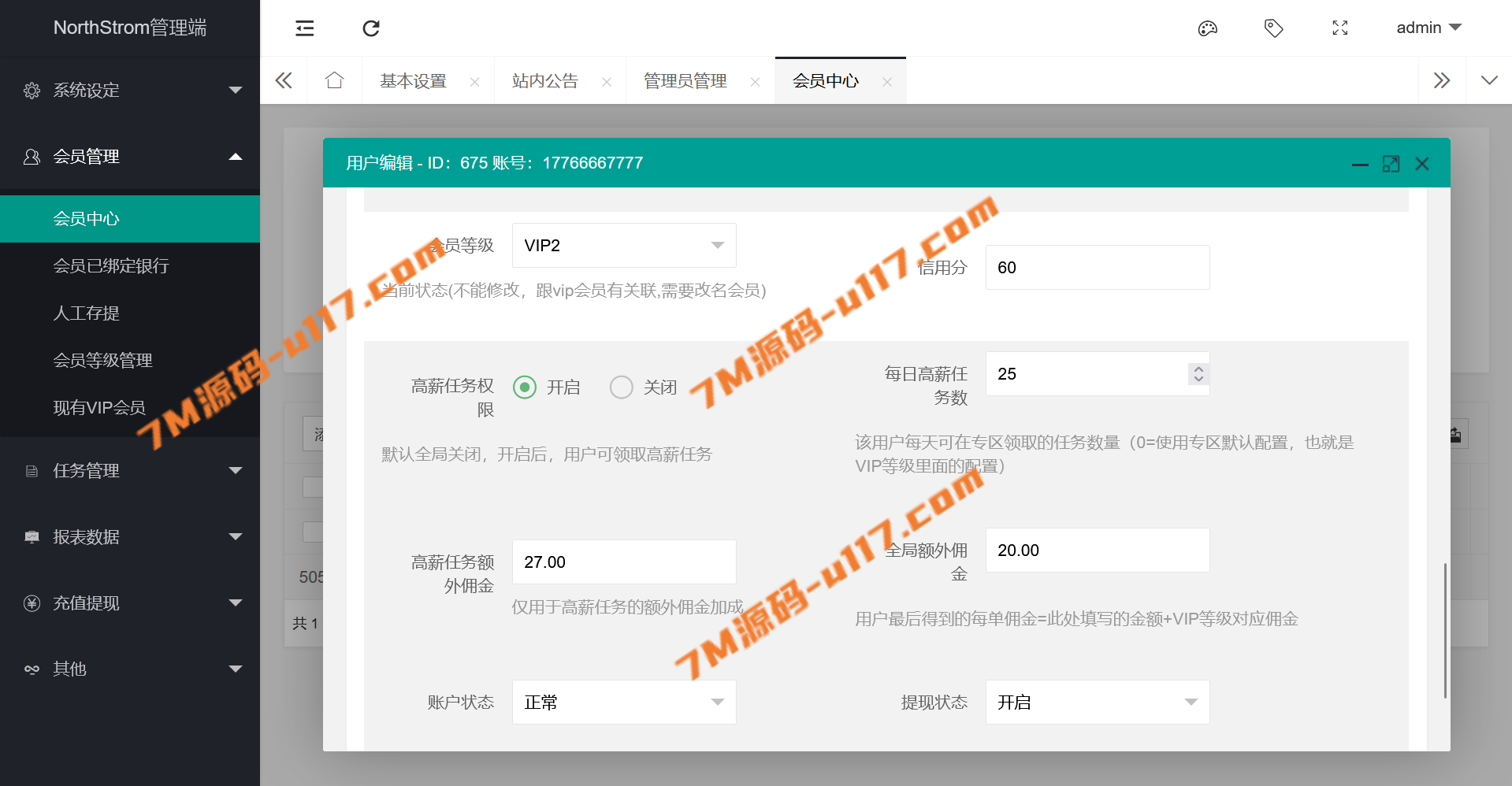Toggle fullscreen mode icon
The image size is (1512, 786).
tap(1339, 28)
